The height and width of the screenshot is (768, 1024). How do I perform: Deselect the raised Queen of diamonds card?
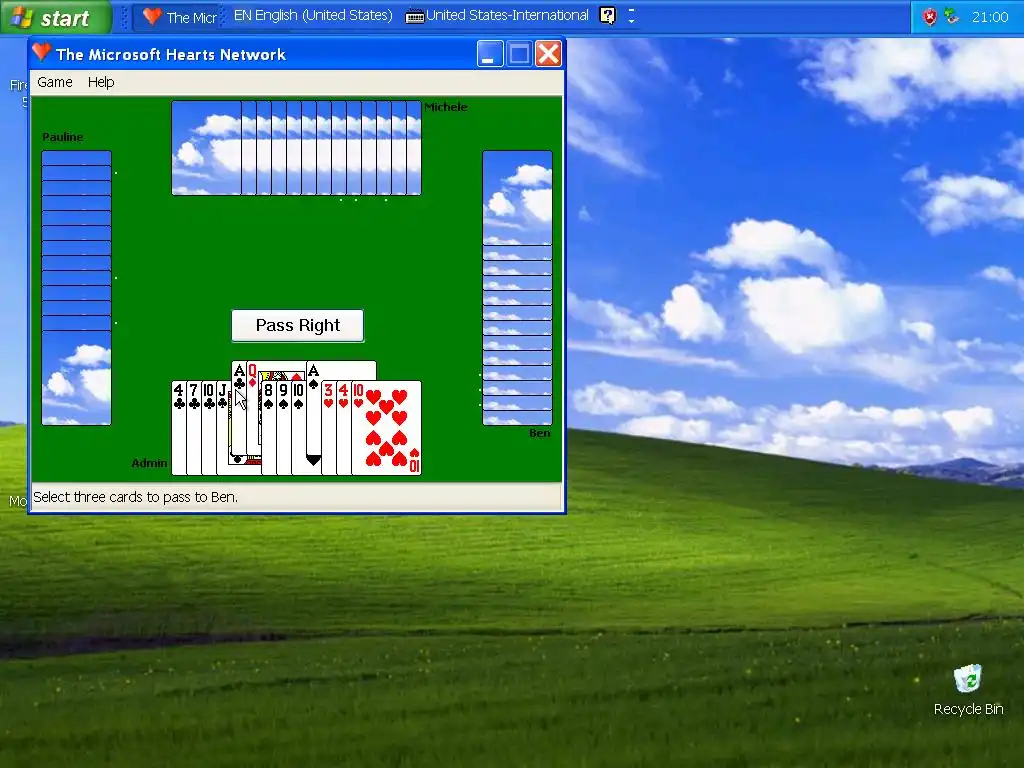[253, 374]
